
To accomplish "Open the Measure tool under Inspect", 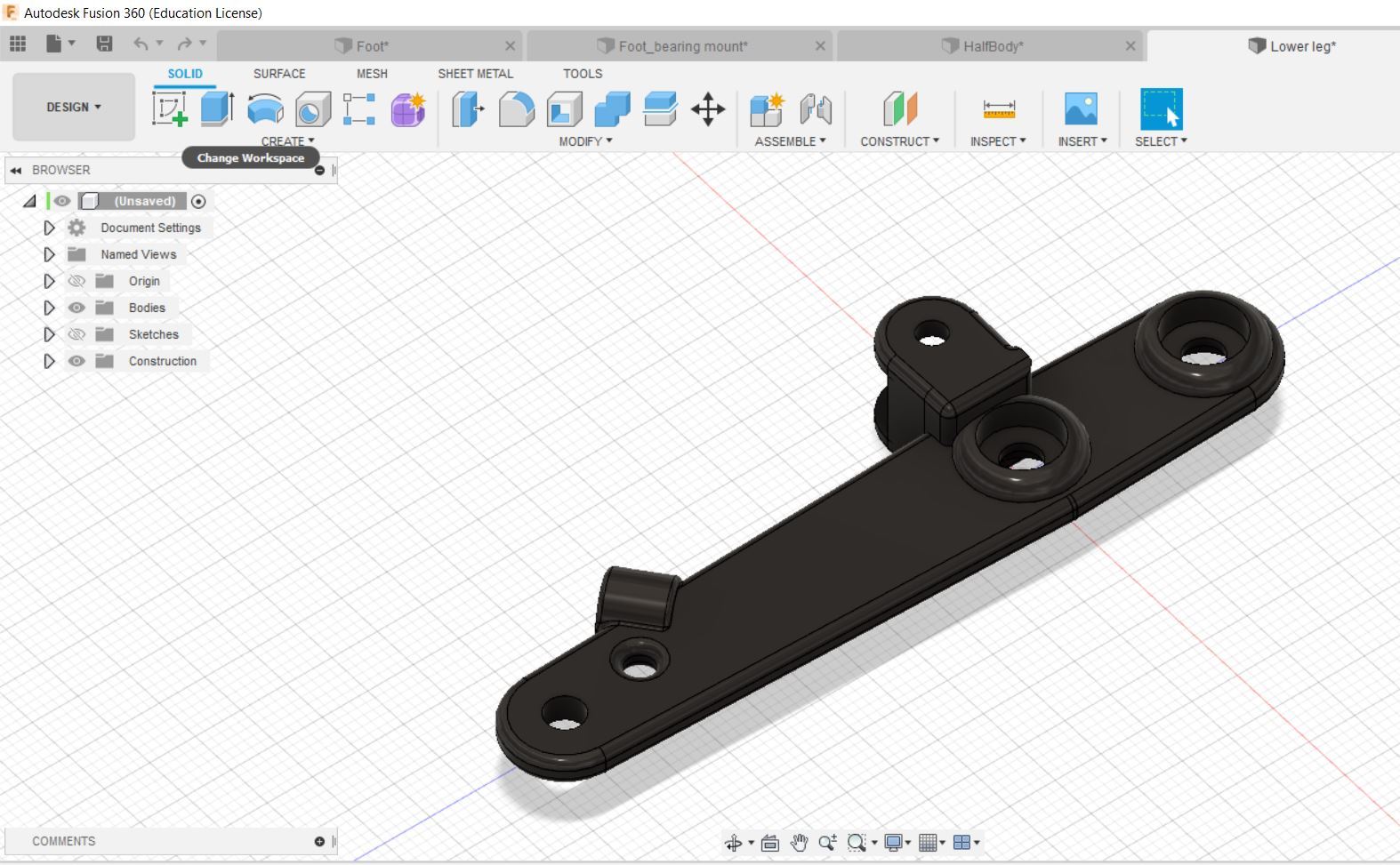I will pos(998,109).
